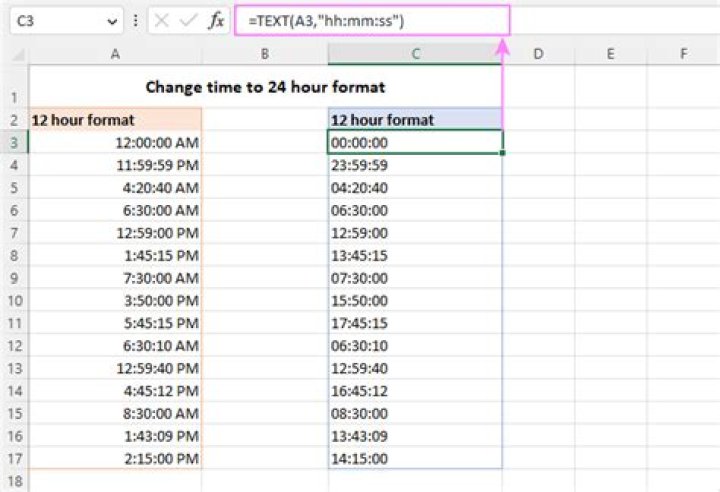Select column F header

(x=683, y=52)
